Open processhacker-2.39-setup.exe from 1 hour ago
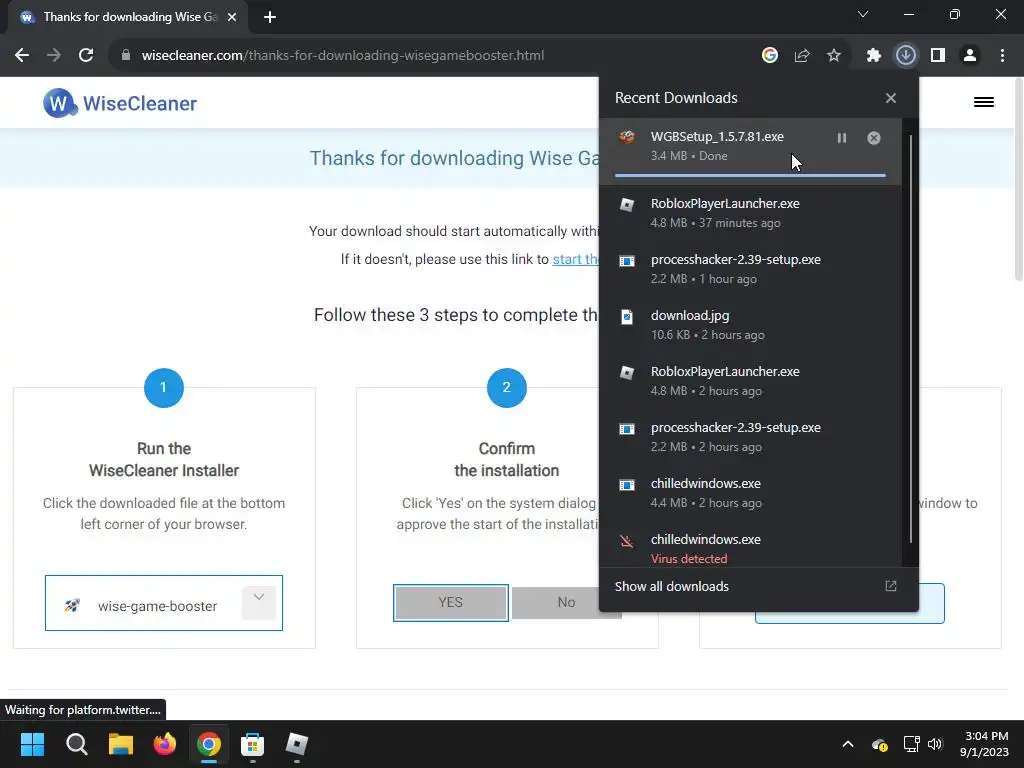Screen dimensions: 1024x768 coord(750,269)
